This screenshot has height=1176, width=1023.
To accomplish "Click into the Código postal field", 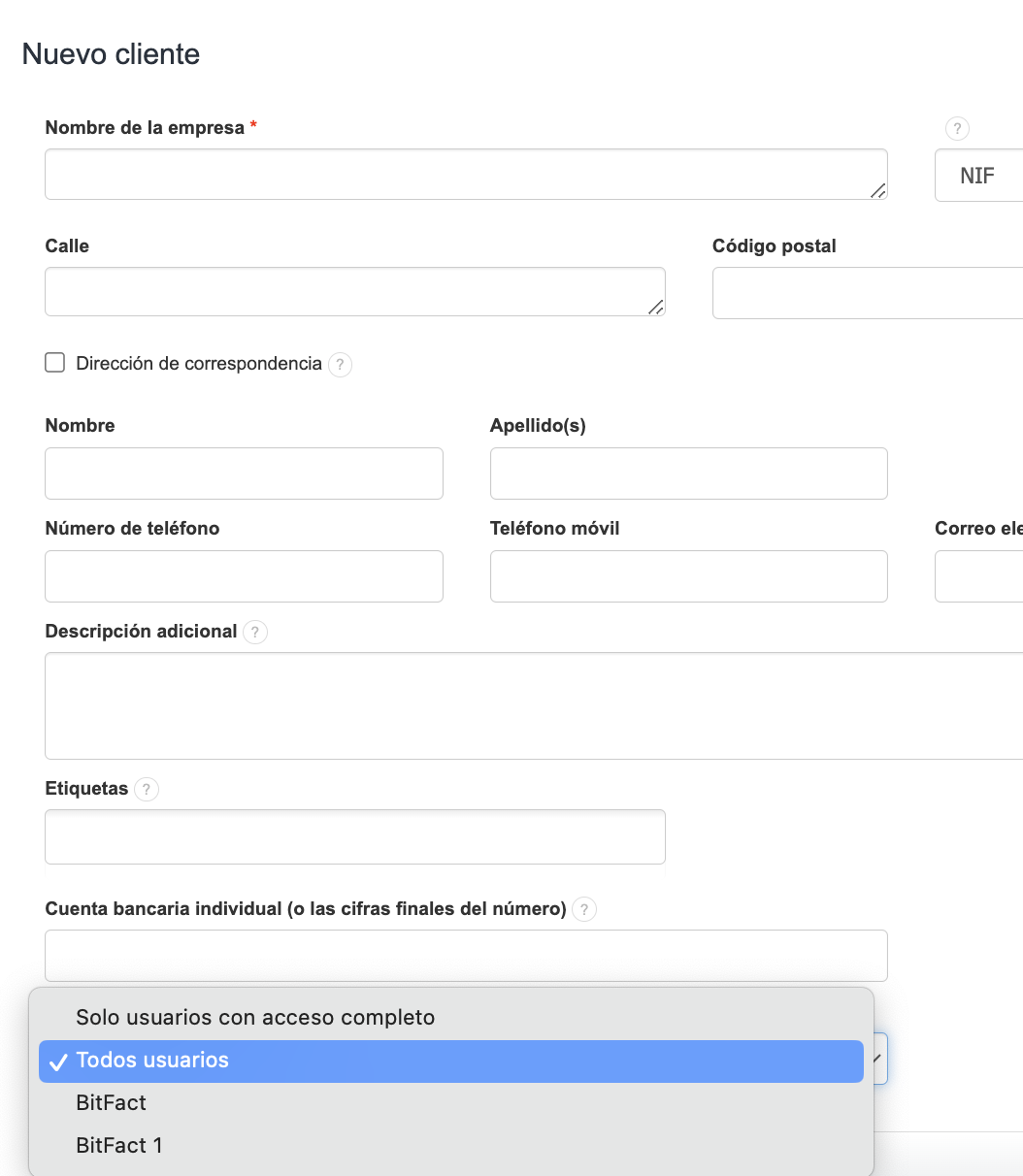I will point(864,293).
